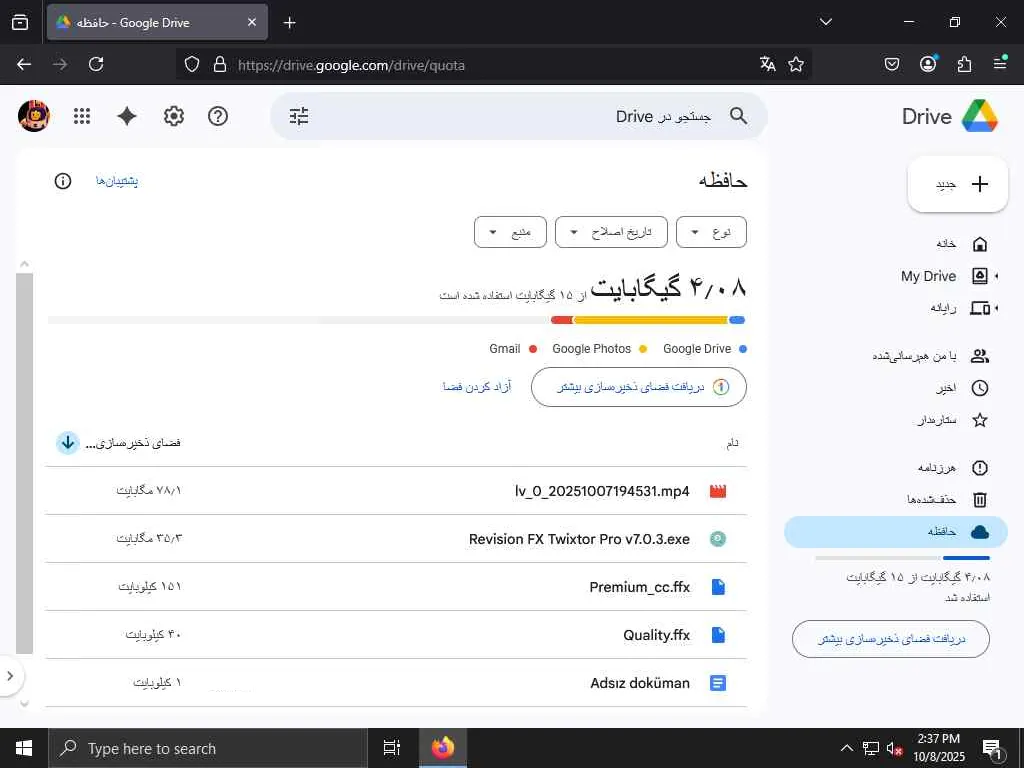Open Firefox list all tabs dropdown
The image size is (1024, 768).
click(x=826, y=22)
